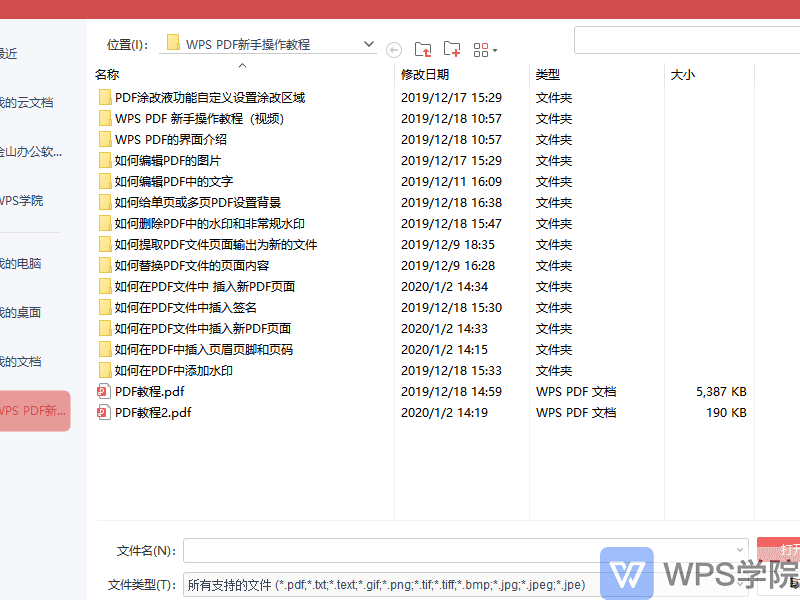
Task: Sort by 修改日期 column header
Action: point(424,75)
